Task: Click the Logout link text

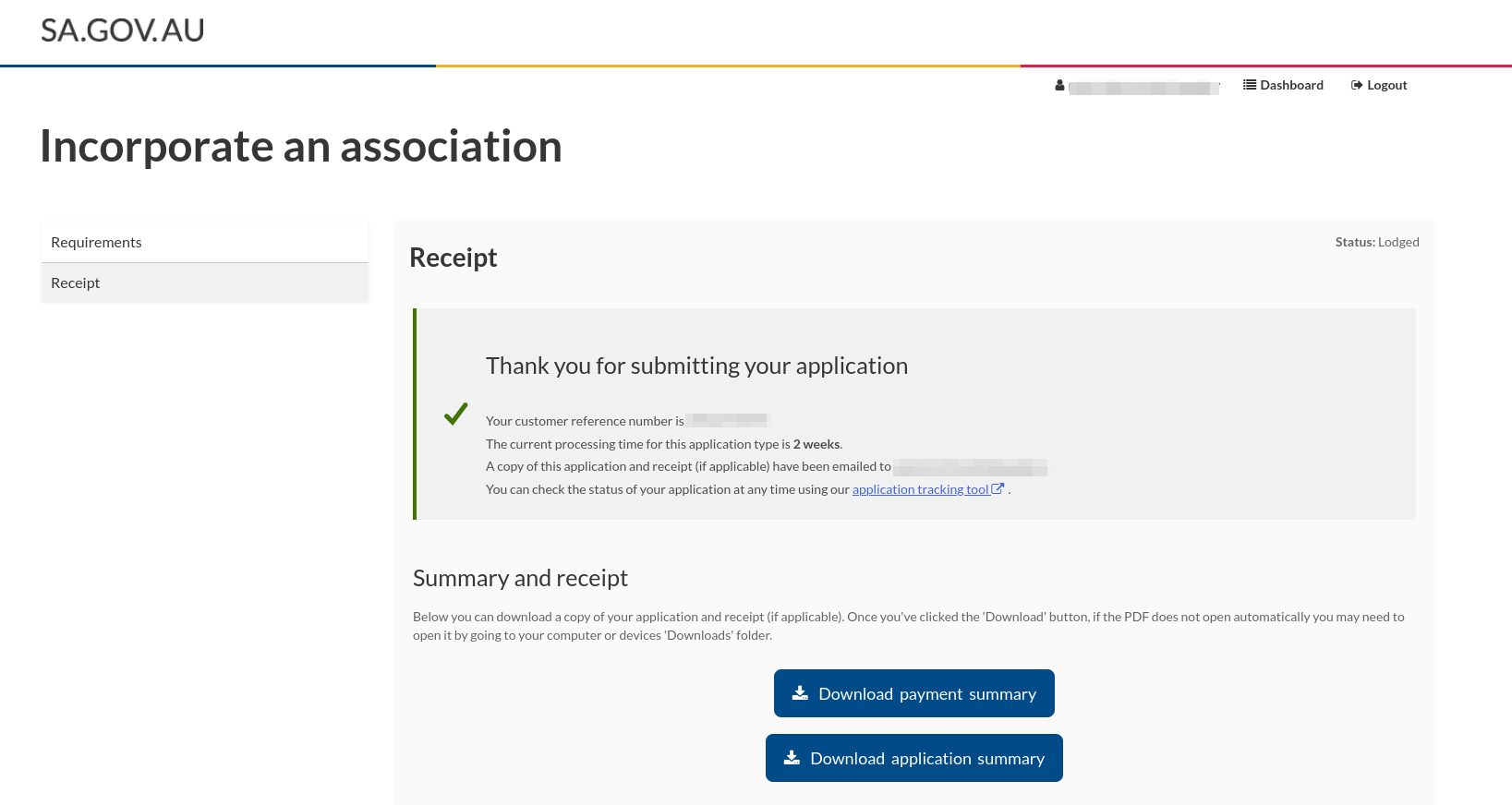Action: pyautogui.click(x=1386, y=85)
